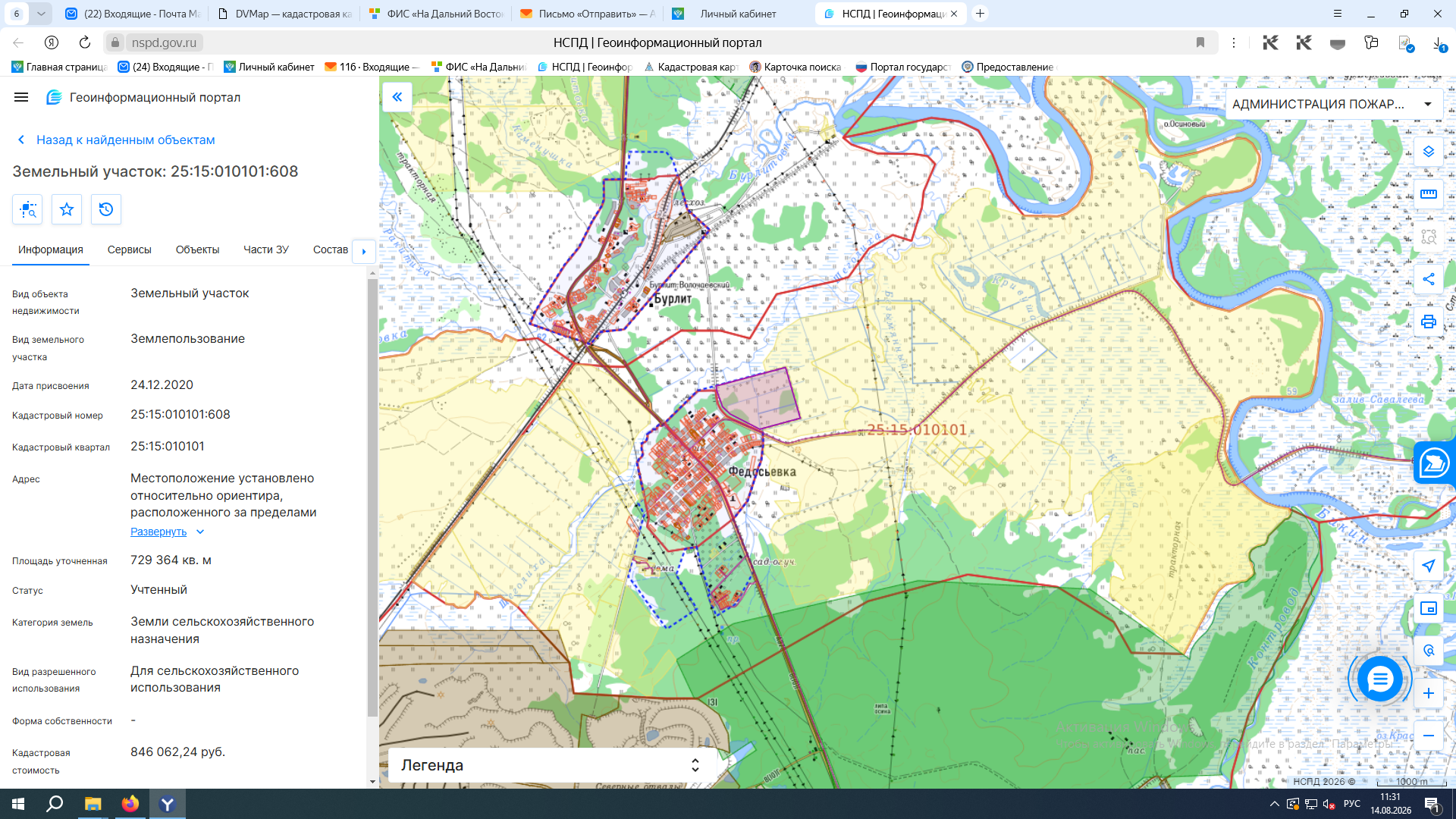
Task: Open the map layers panel
Action: tap(1429, 152)
